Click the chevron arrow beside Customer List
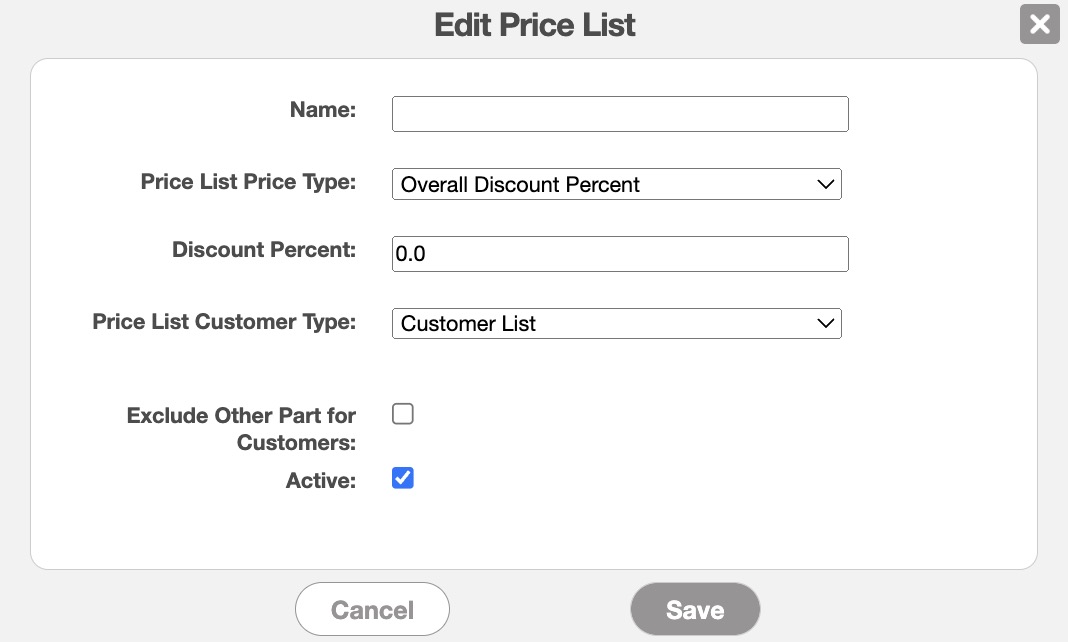 [825, 324]
